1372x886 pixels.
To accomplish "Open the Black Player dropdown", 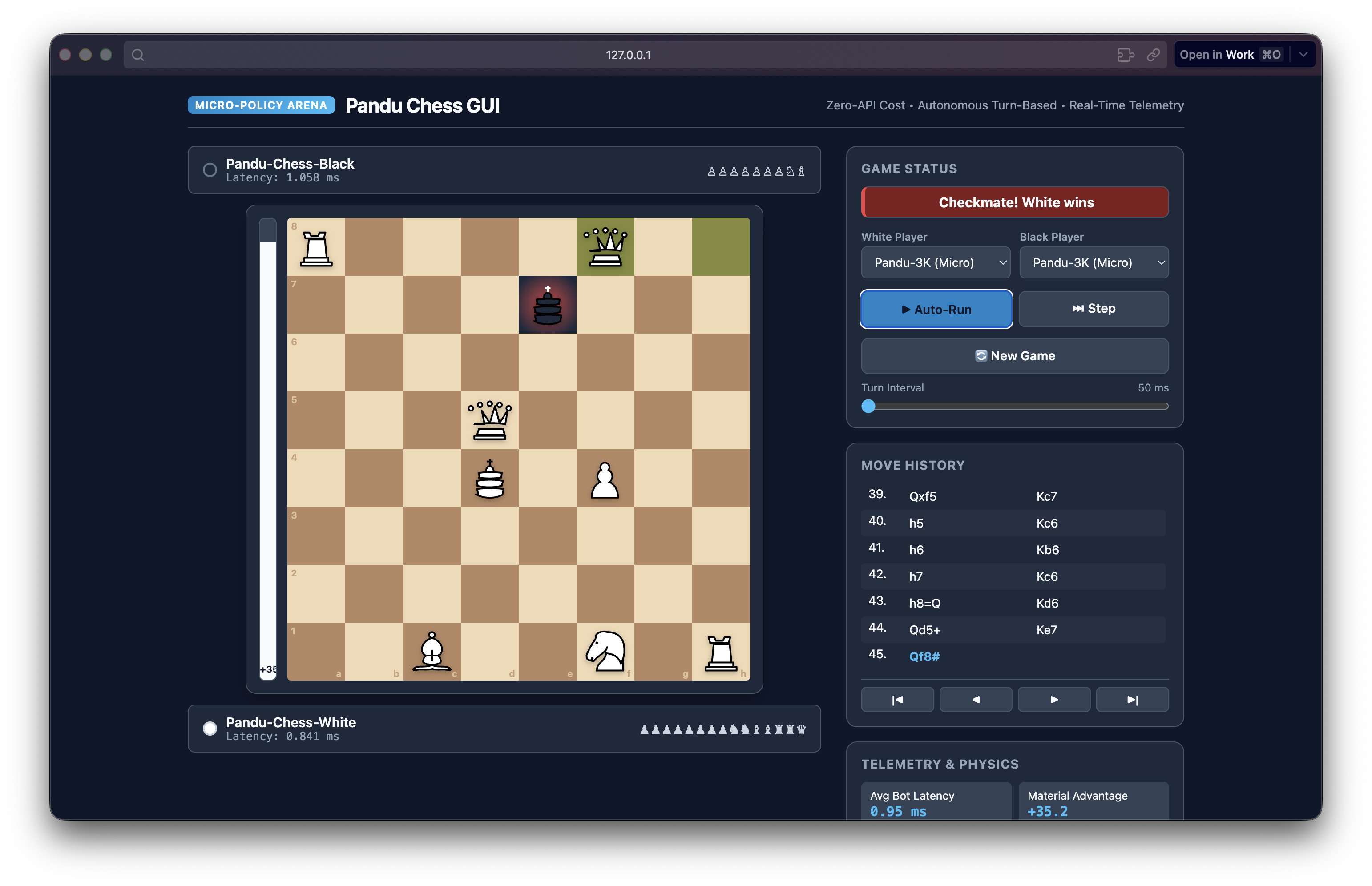I will point(1094,263).
